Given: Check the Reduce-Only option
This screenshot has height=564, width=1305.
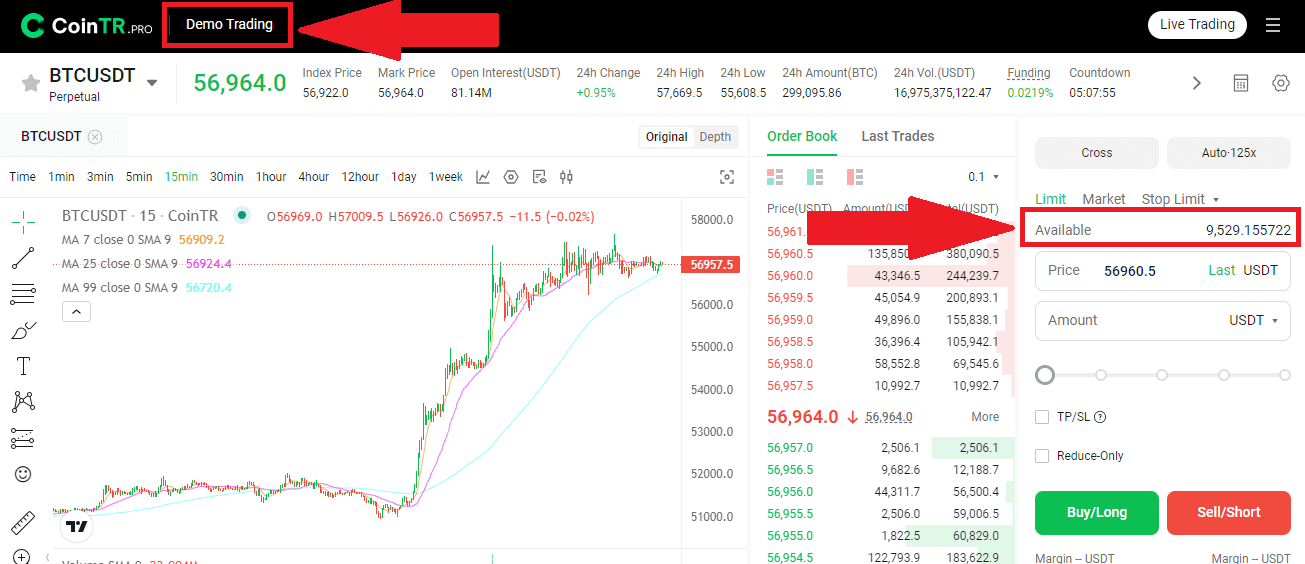Looking at the screenshot, I should pyautogui.click(x=1042, y=456).
